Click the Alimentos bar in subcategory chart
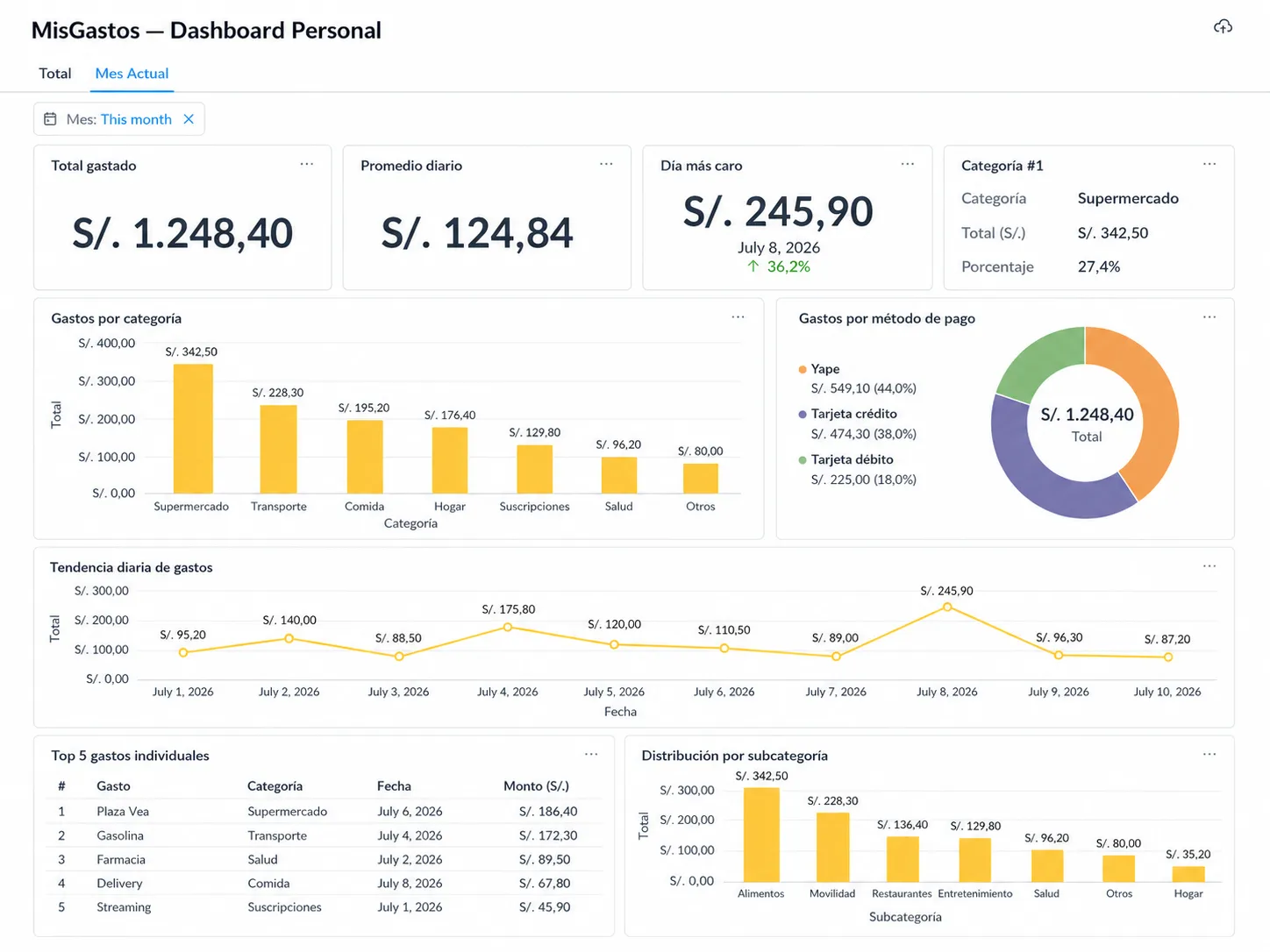 pos(761,835)
